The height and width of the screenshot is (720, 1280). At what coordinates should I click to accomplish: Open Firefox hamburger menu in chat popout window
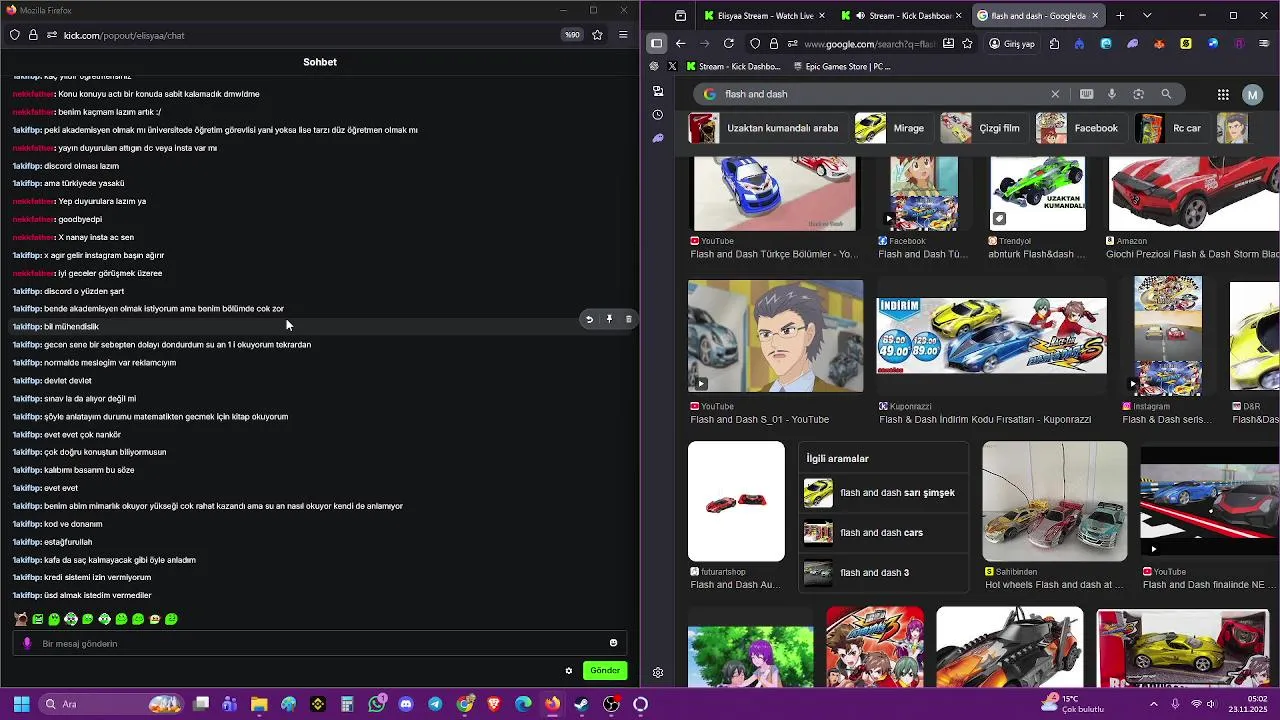[x=623, y=35]
